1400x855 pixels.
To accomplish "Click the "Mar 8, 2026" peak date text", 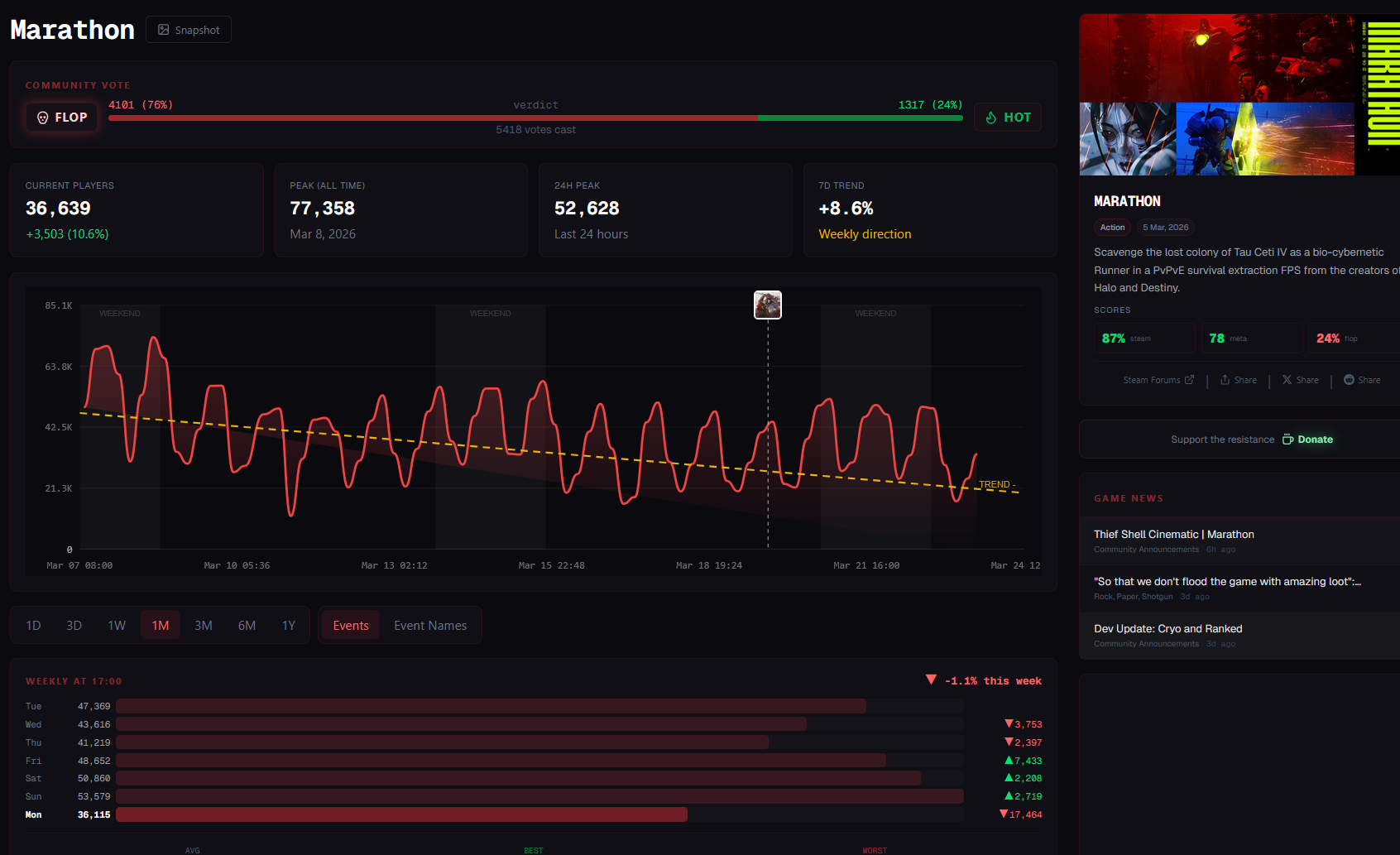I will click(x=323, y=234).
